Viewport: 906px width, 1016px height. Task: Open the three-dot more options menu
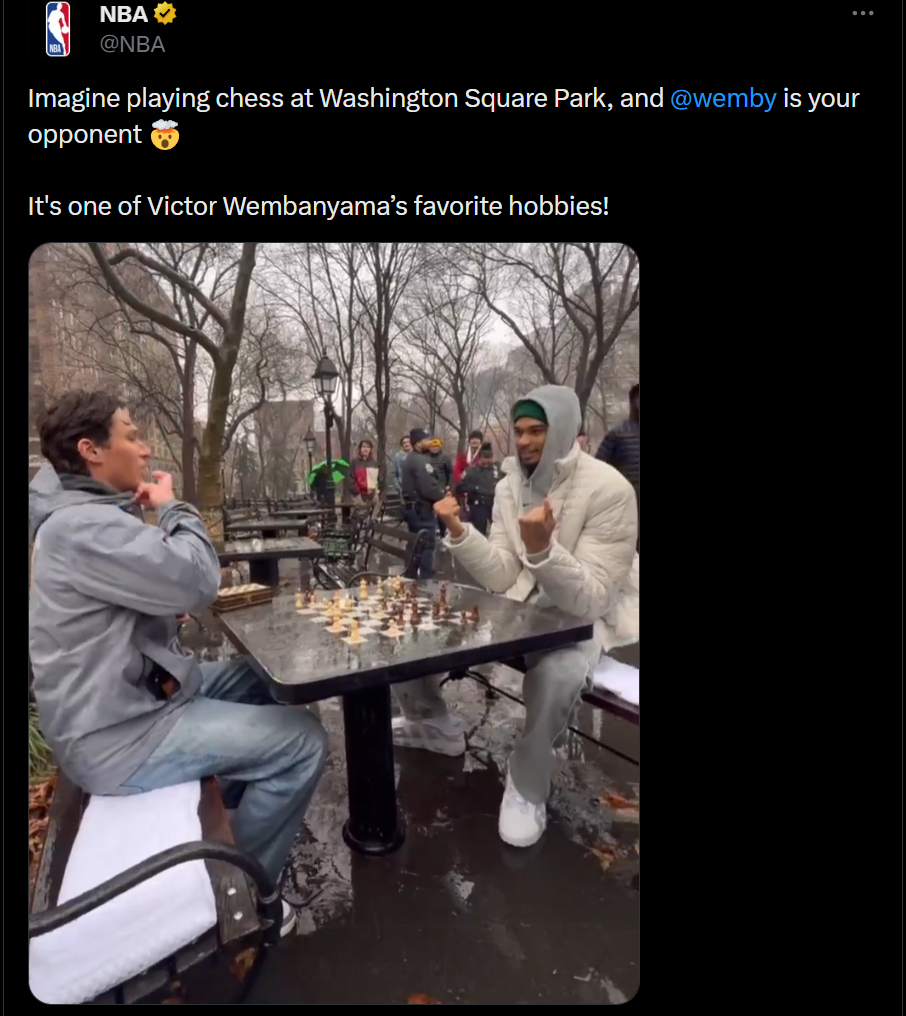click(x=863, y=13)
